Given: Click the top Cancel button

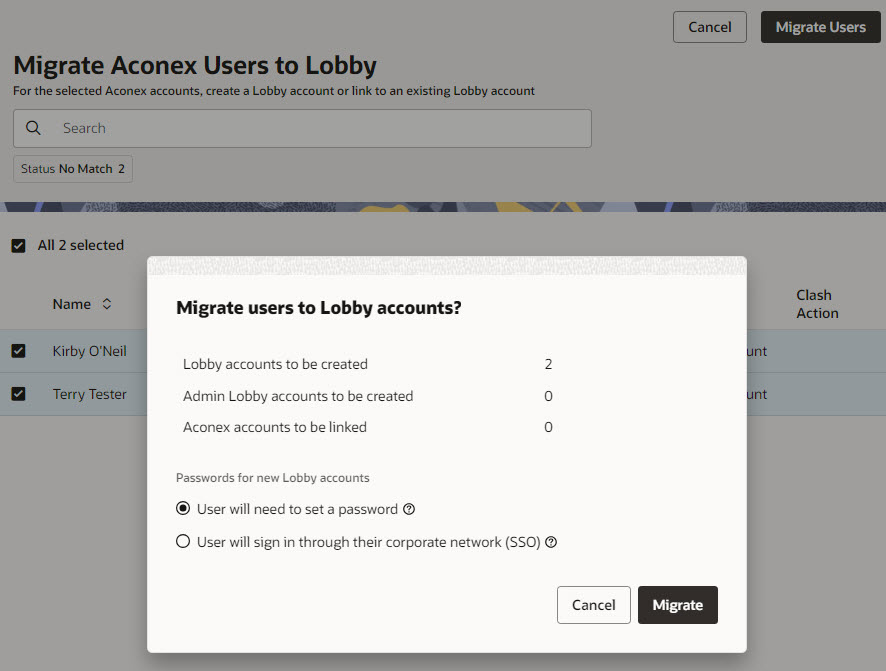Looking at the screenshot, I should pyautogui.click(x=710, y=27).
